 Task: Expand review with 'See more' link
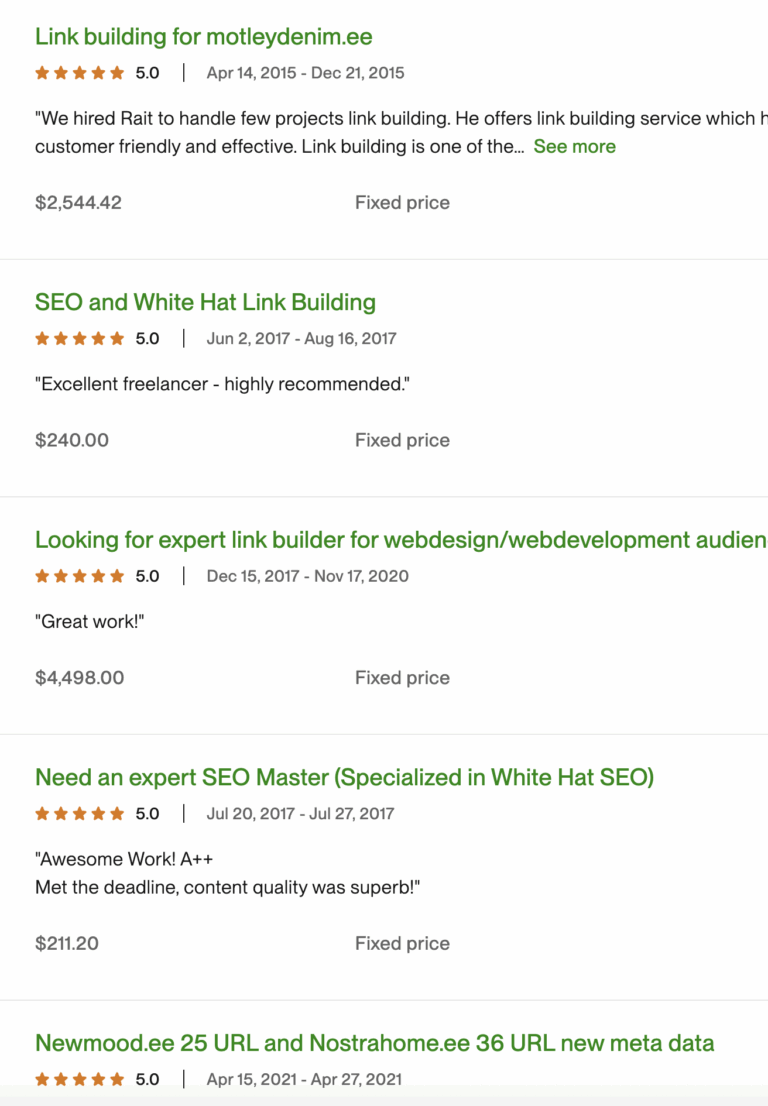(x=574, y=146)
